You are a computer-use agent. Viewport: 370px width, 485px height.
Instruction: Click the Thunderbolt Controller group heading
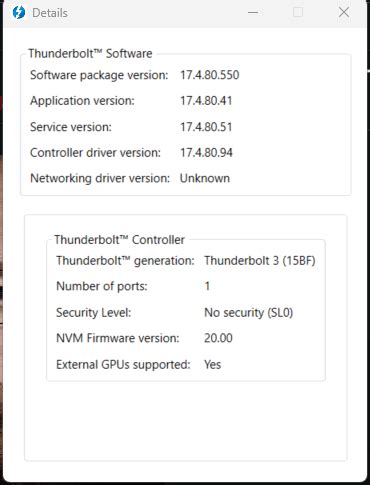point(119,240)
